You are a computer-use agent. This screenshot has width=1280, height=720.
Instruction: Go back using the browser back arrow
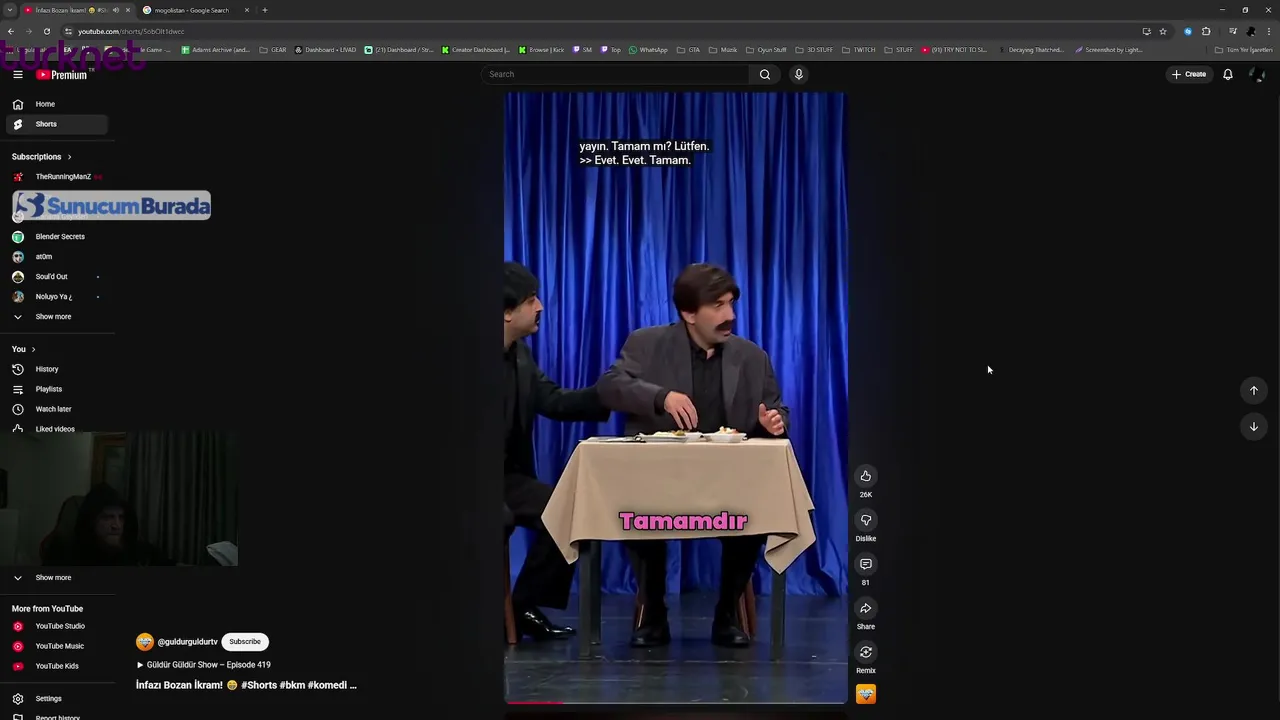tap(11, 31)
